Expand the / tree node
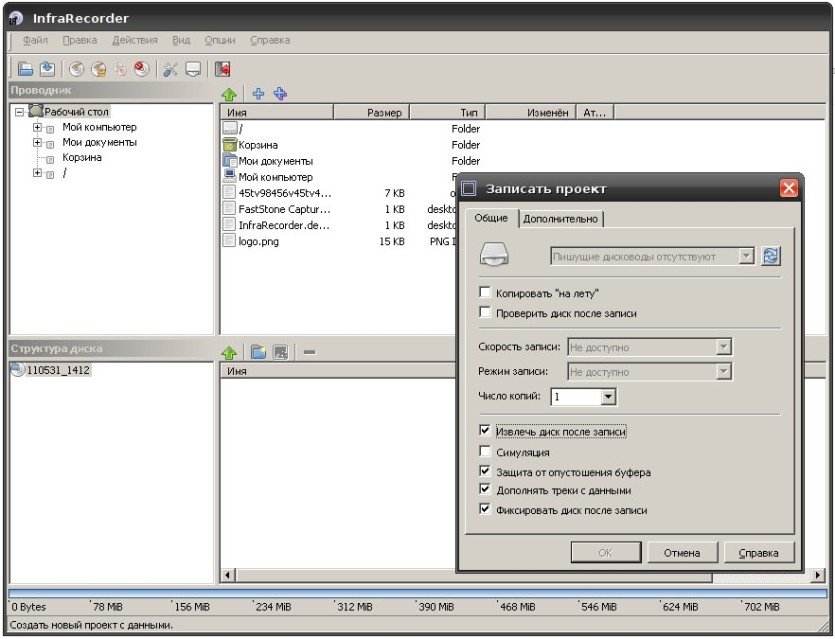This screenshot has width=835, height=639. click(x=37, y=173)
